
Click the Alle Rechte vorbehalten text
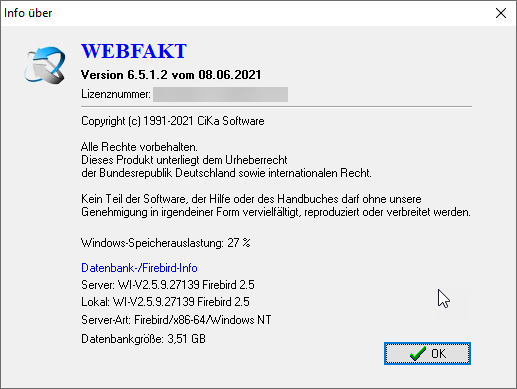(139, 147)
